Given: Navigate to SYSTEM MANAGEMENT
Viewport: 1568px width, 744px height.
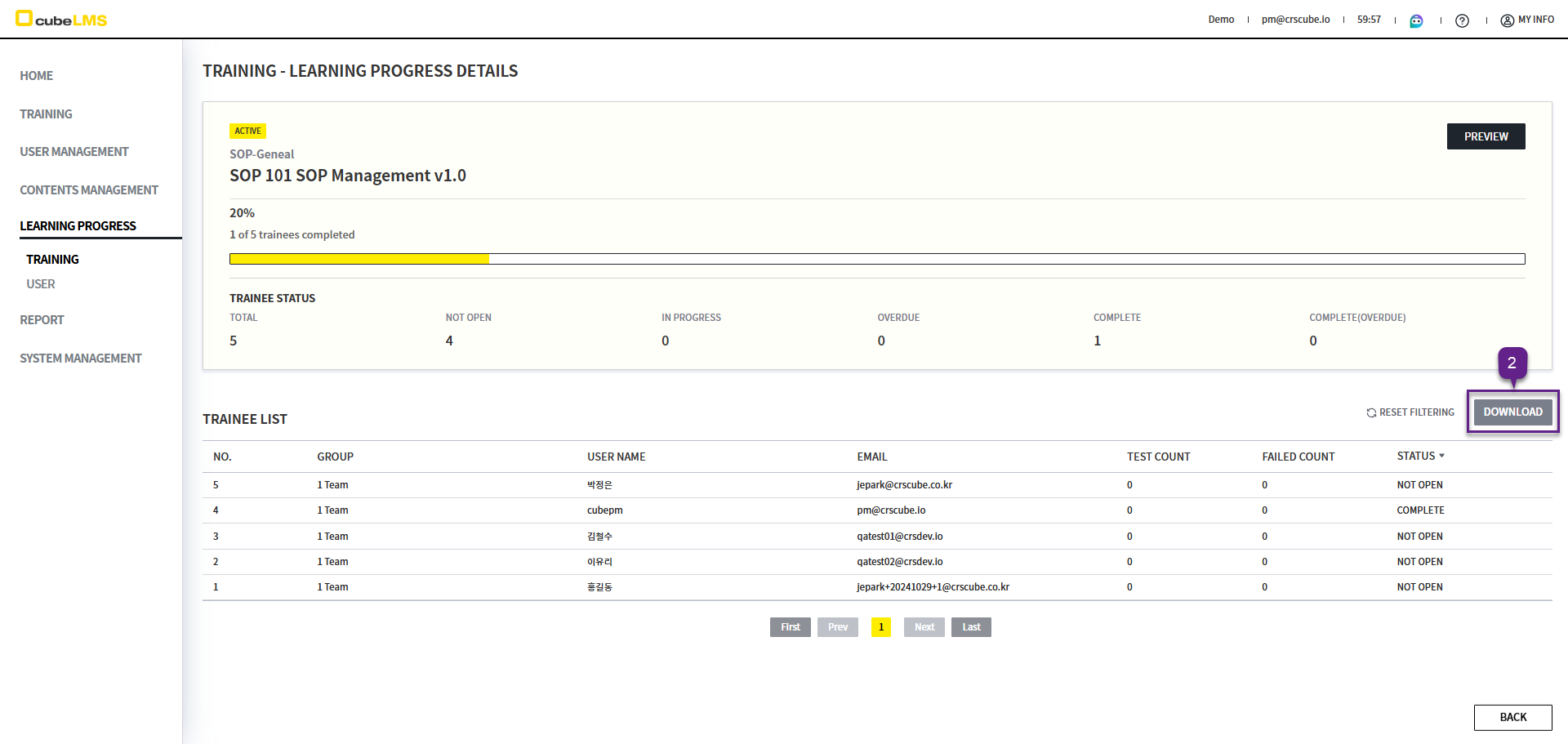Looking at the screenshot, I should coord(81,359).
